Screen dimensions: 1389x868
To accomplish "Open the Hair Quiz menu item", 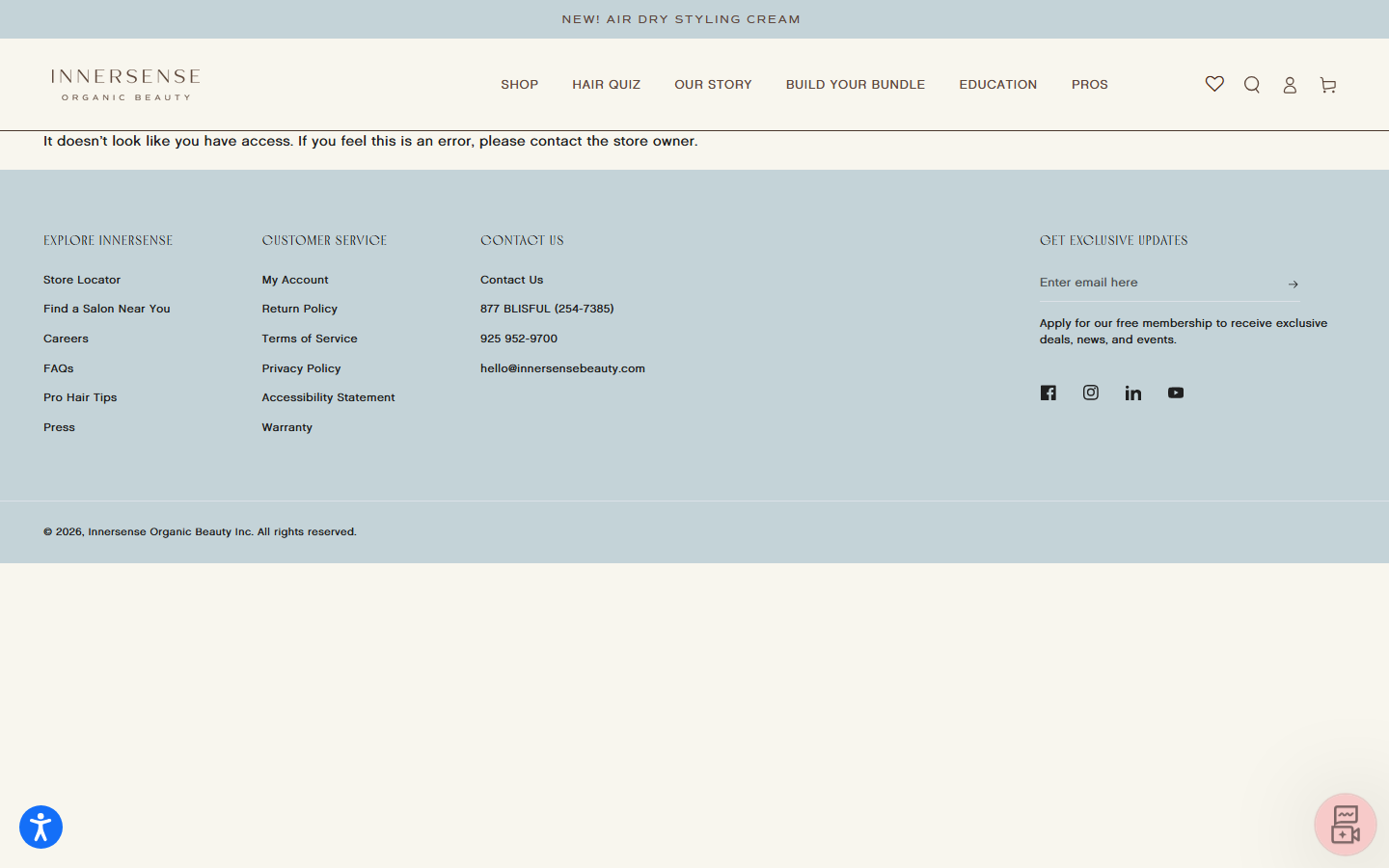I will [607, 85].
